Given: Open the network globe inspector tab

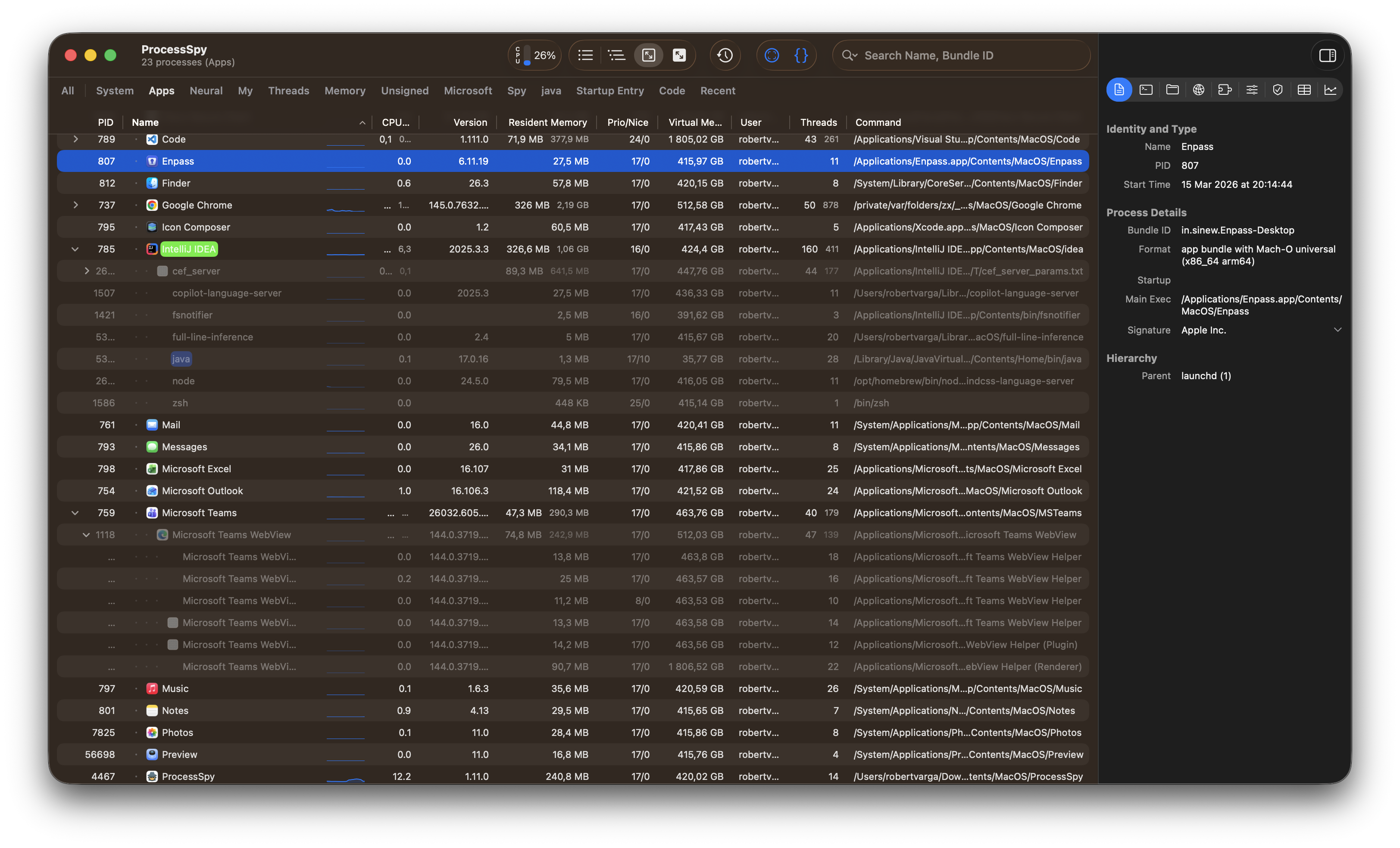Looking at the screenshot, I should [x=1199, y=90].
